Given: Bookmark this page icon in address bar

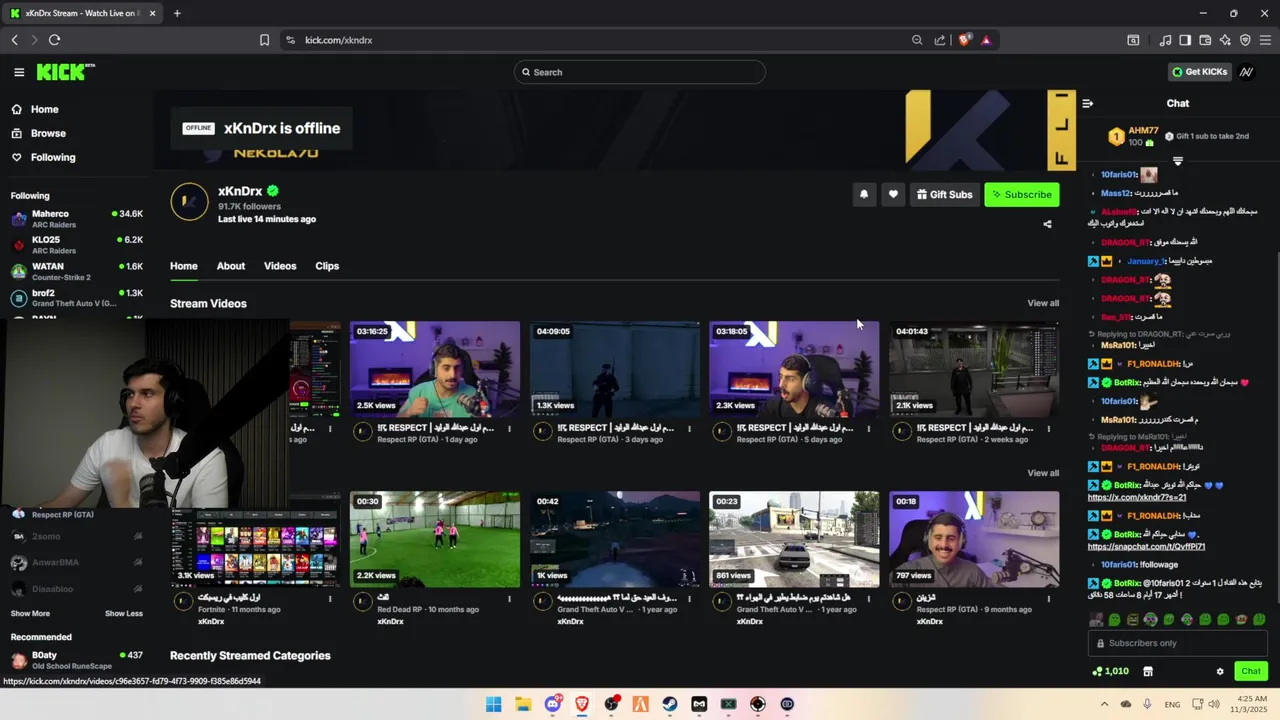Looking at the screenshot, I should pyautogui.click(x=264, y=40).
